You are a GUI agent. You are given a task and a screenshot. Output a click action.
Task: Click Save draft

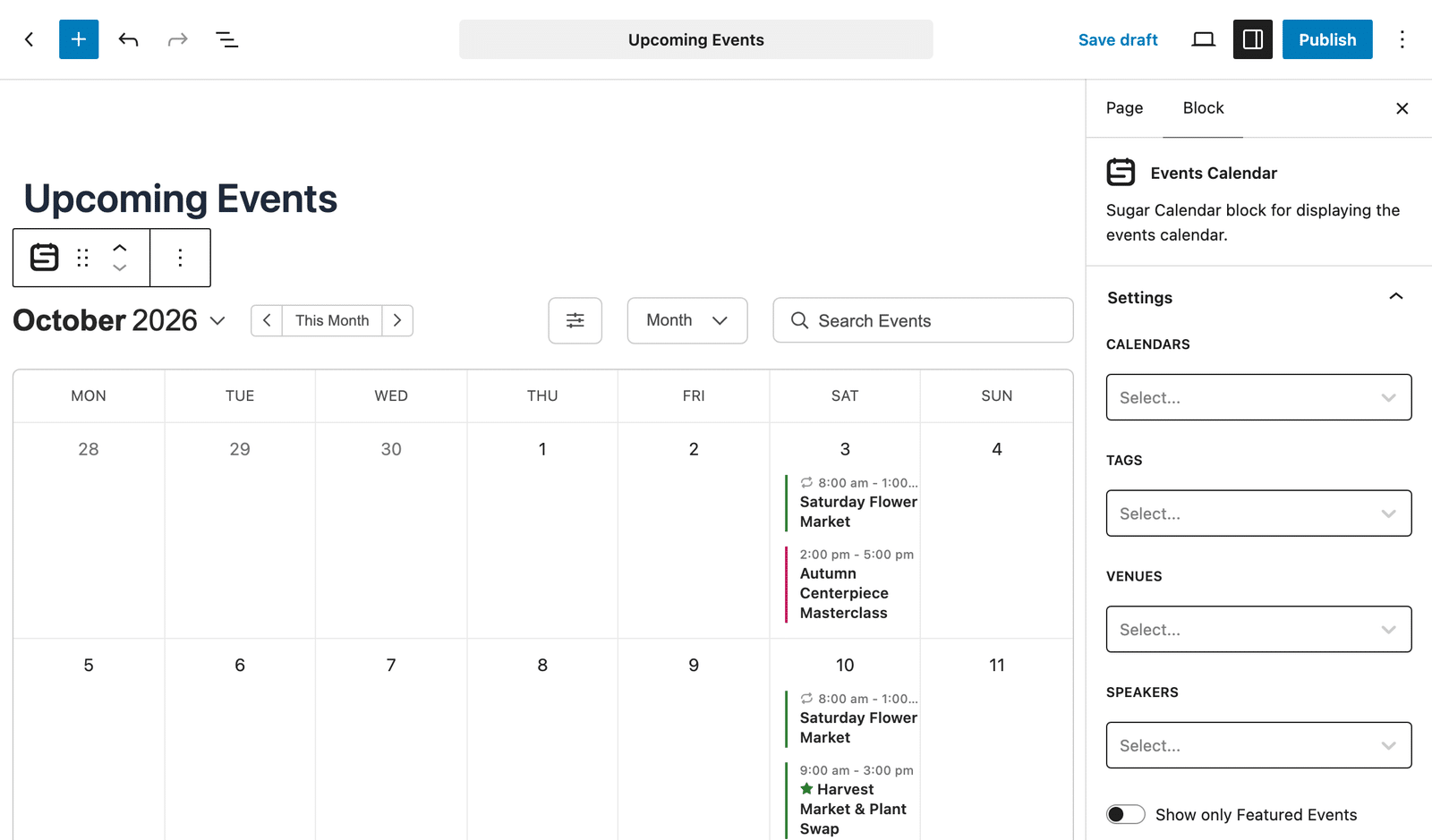(1118, 39)
